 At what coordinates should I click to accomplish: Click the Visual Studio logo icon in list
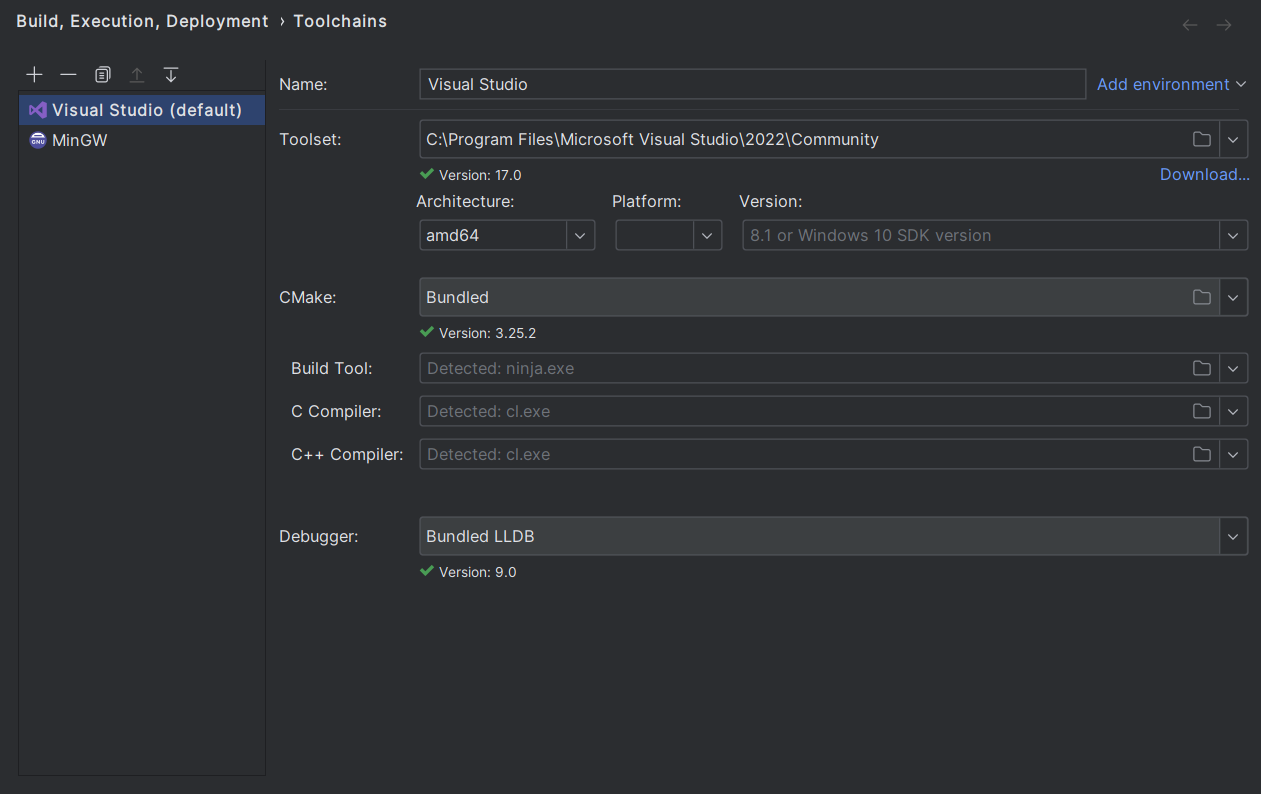coord(38,110)
